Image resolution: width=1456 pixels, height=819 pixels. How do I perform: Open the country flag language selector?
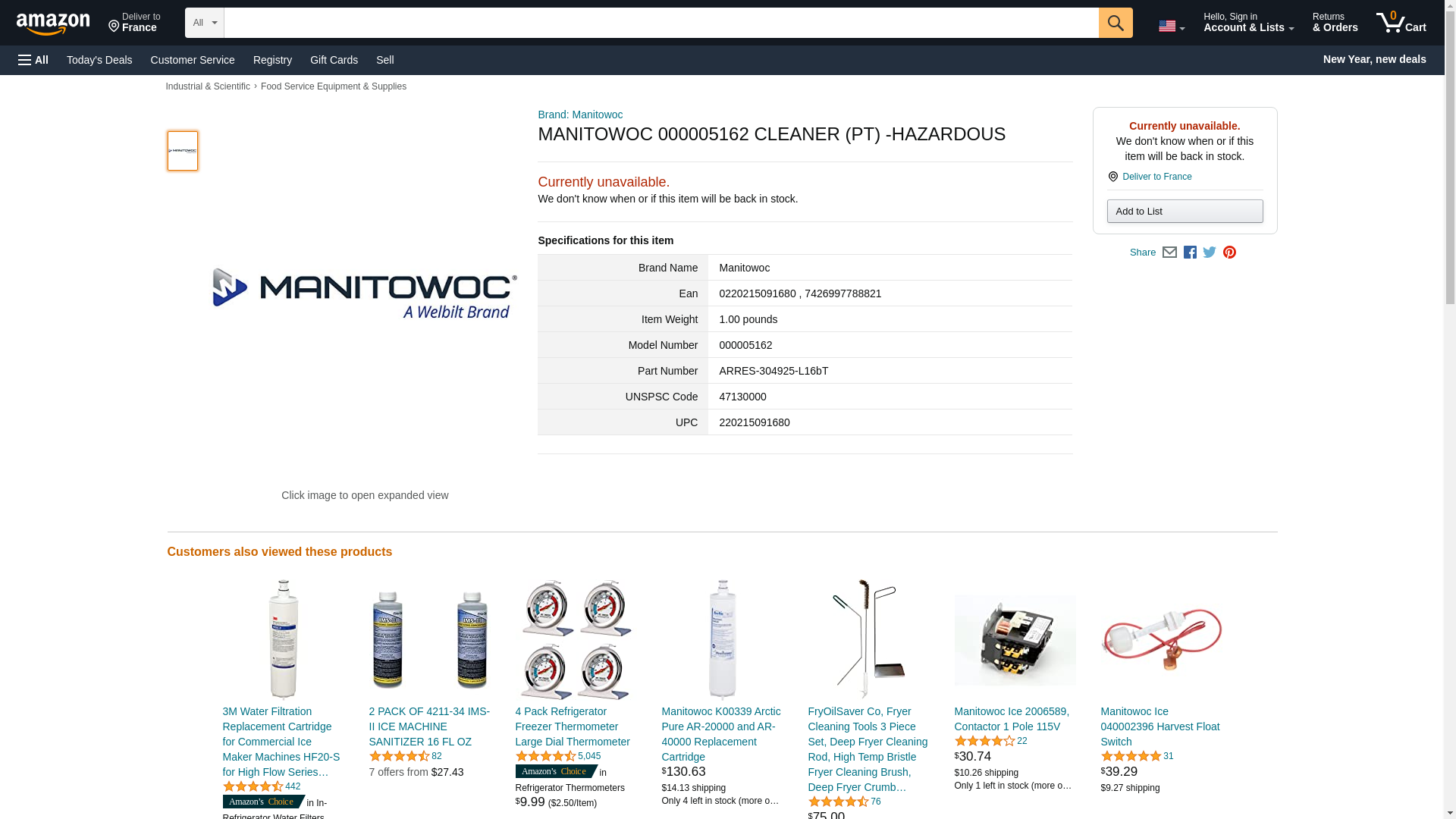[x=1171, y=26]
